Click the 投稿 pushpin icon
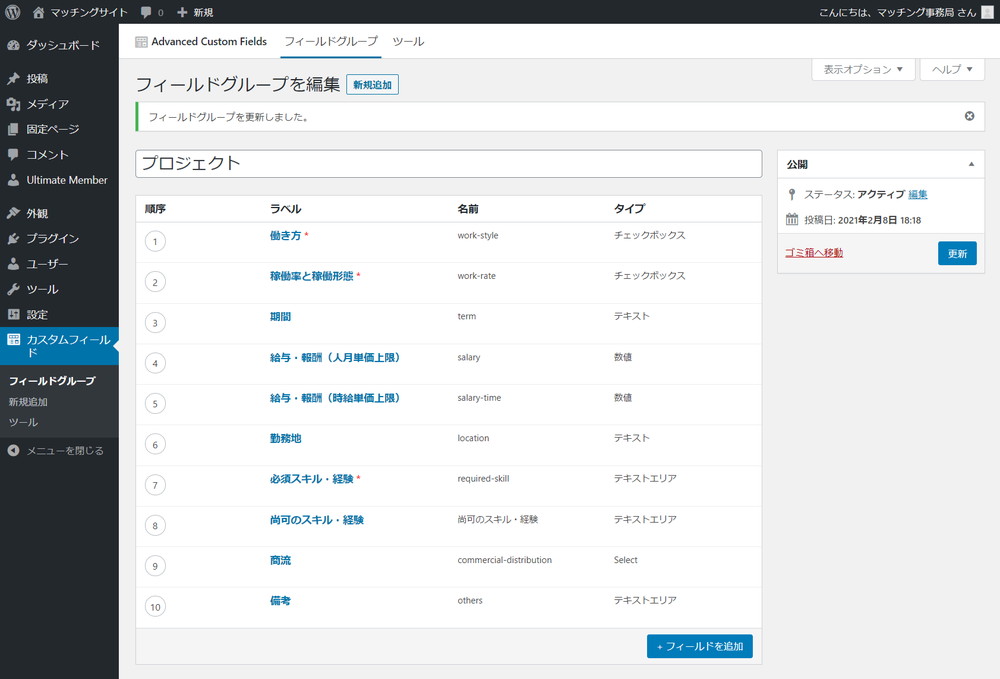This screenshot has height=679, width=1000. 13,78
